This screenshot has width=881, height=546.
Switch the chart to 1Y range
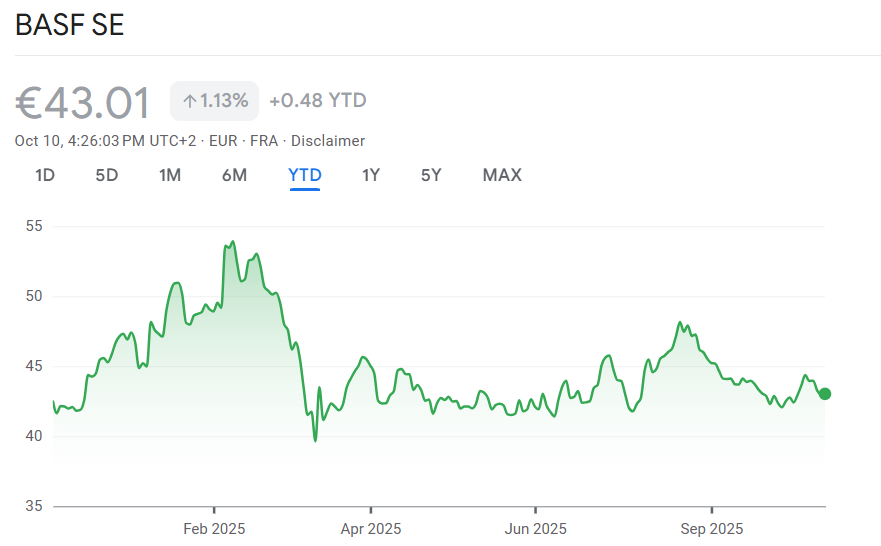click(371, 175)
